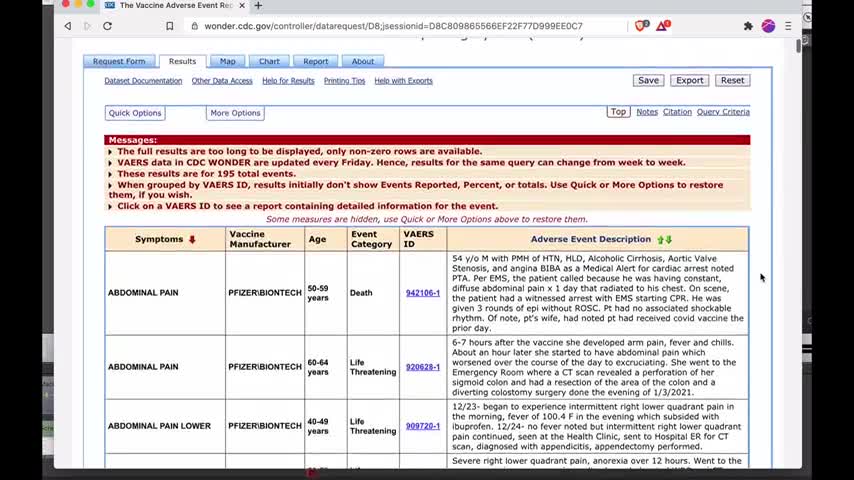This screenshot has height=480, width=854.
Task: Click the address bar URL
Action: tap(393, 26)
